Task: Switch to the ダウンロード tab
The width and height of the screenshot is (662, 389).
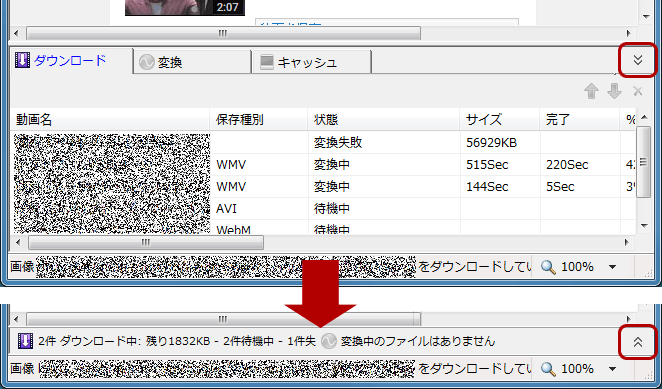Action: pyautogui.click(x=71, y=61)
